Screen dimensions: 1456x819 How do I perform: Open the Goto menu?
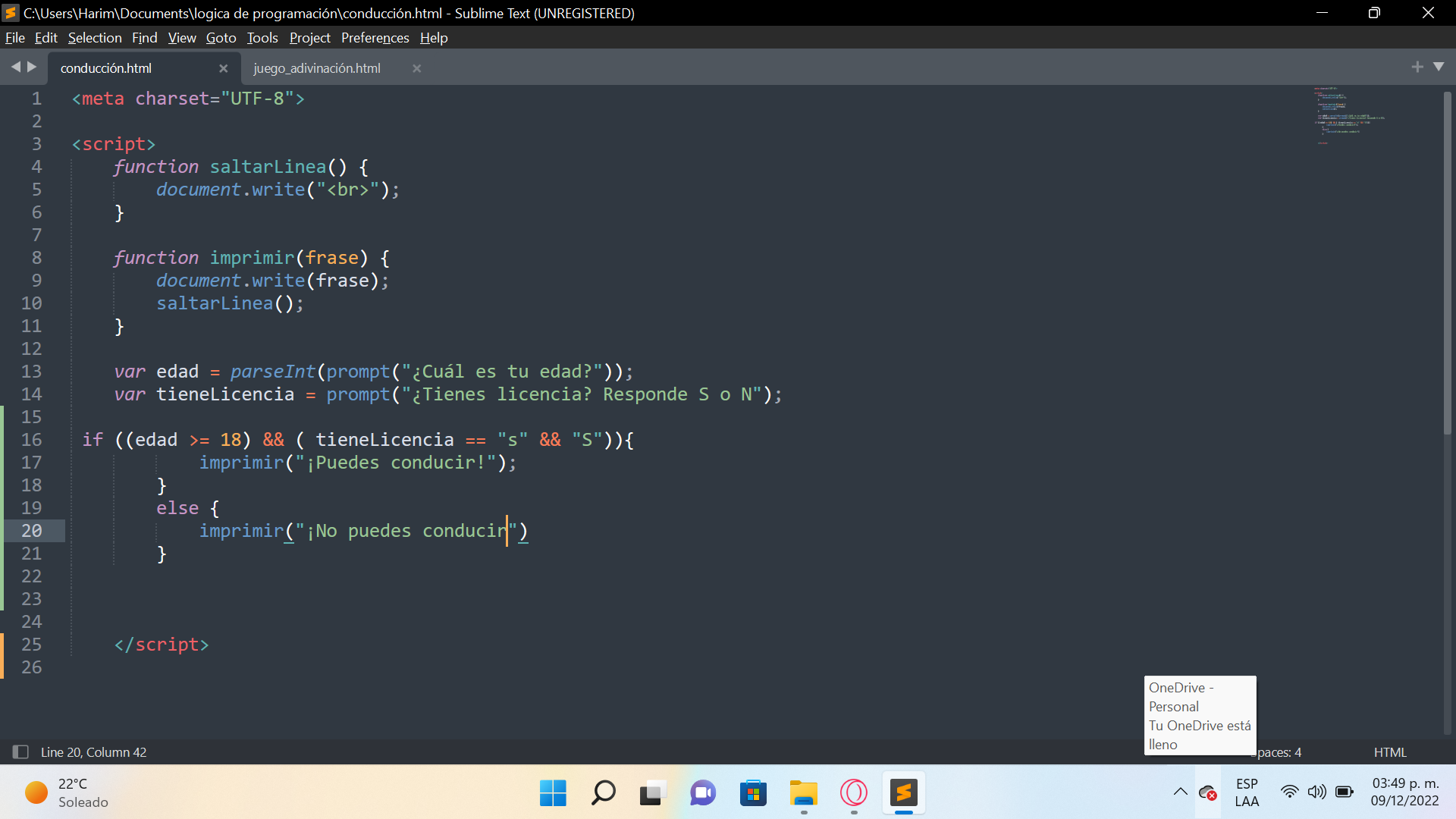(221, 38)
